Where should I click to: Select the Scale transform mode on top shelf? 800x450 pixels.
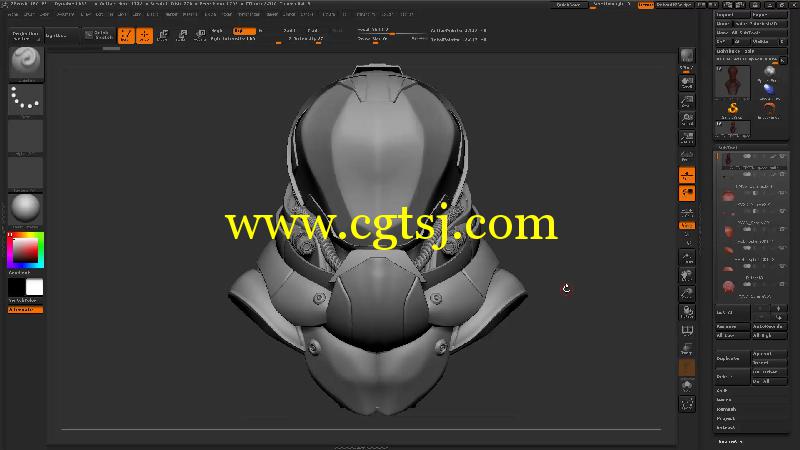(x=182, y=35)
